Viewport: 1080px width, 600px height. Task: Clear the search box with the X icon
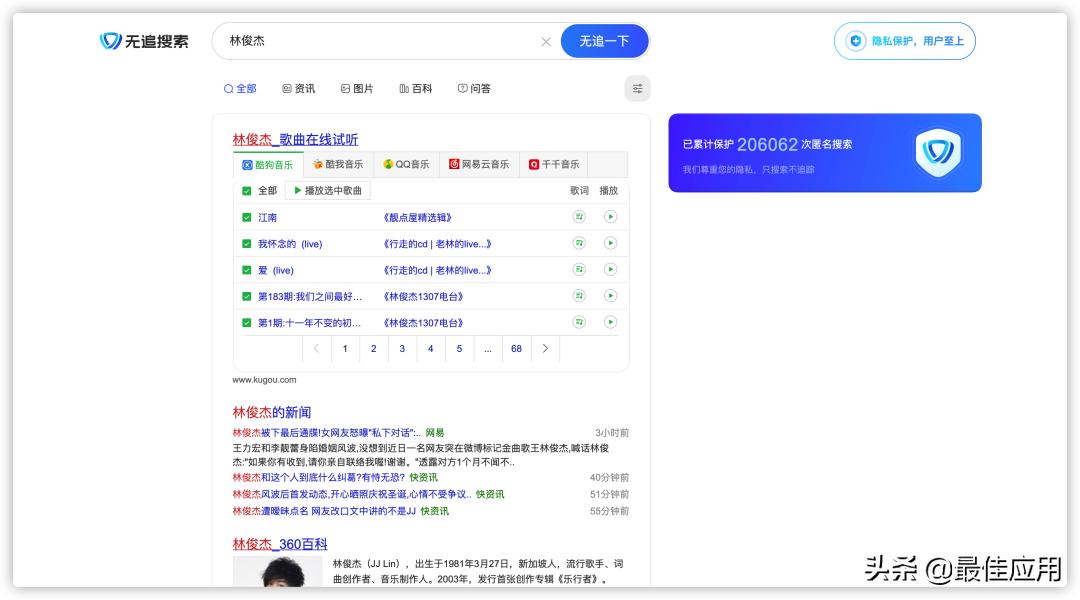[546, 41]
